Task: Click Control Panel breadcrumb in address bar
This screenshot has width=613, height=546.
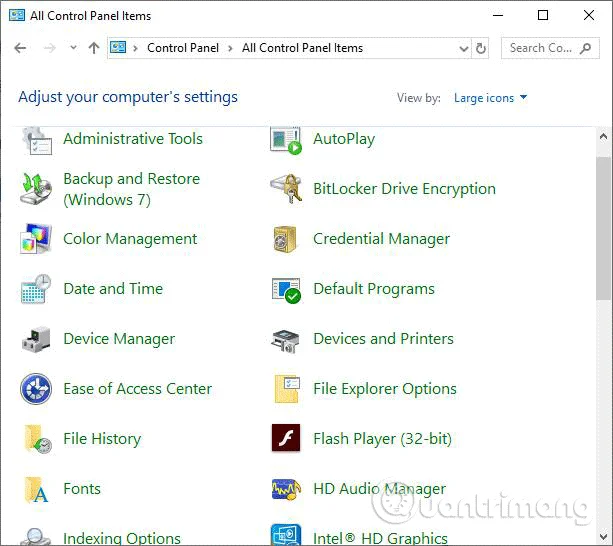Action: [x=183, y=48]
